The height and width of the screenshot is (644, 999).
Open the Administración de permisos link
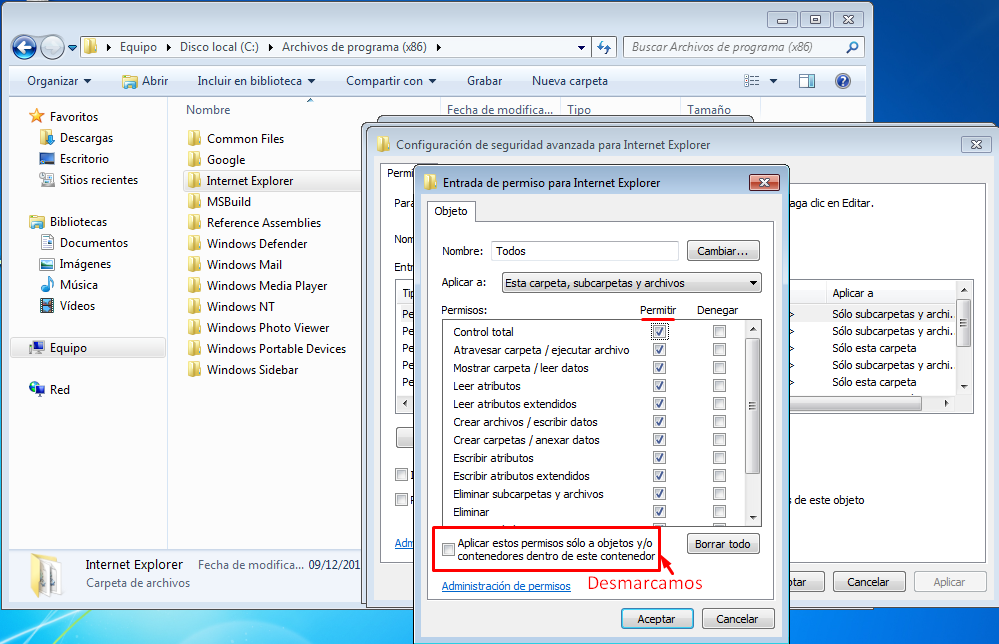[506, 585]
